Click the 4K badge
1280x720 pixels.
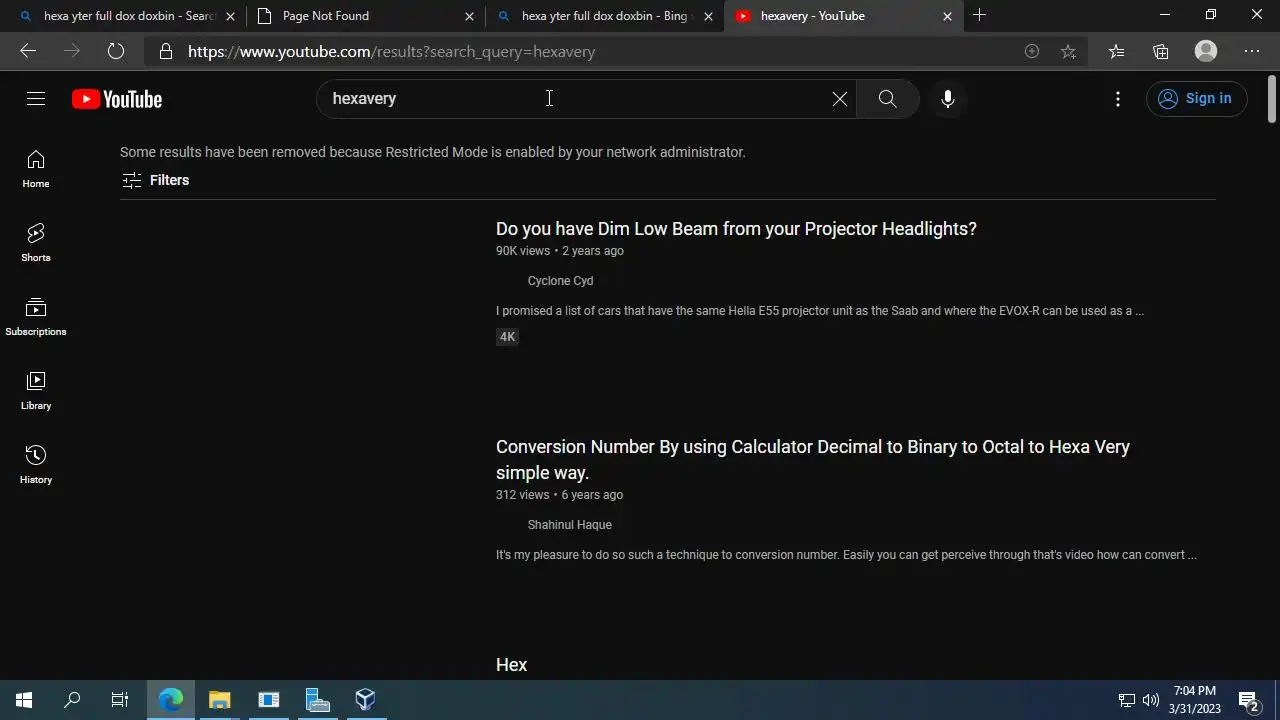point(507,337)
